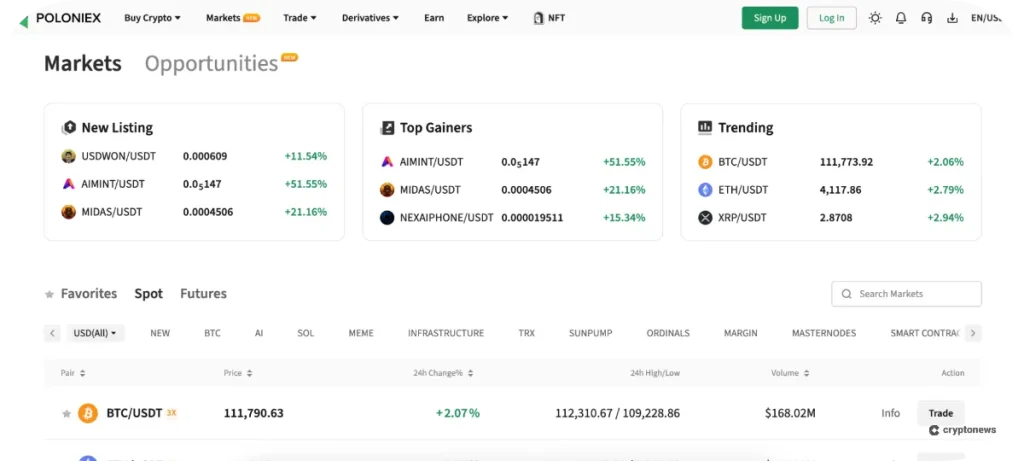Click the MIDAS icon in New Listing
This screenshot has height=461, width=1024.
click(69, 212)
